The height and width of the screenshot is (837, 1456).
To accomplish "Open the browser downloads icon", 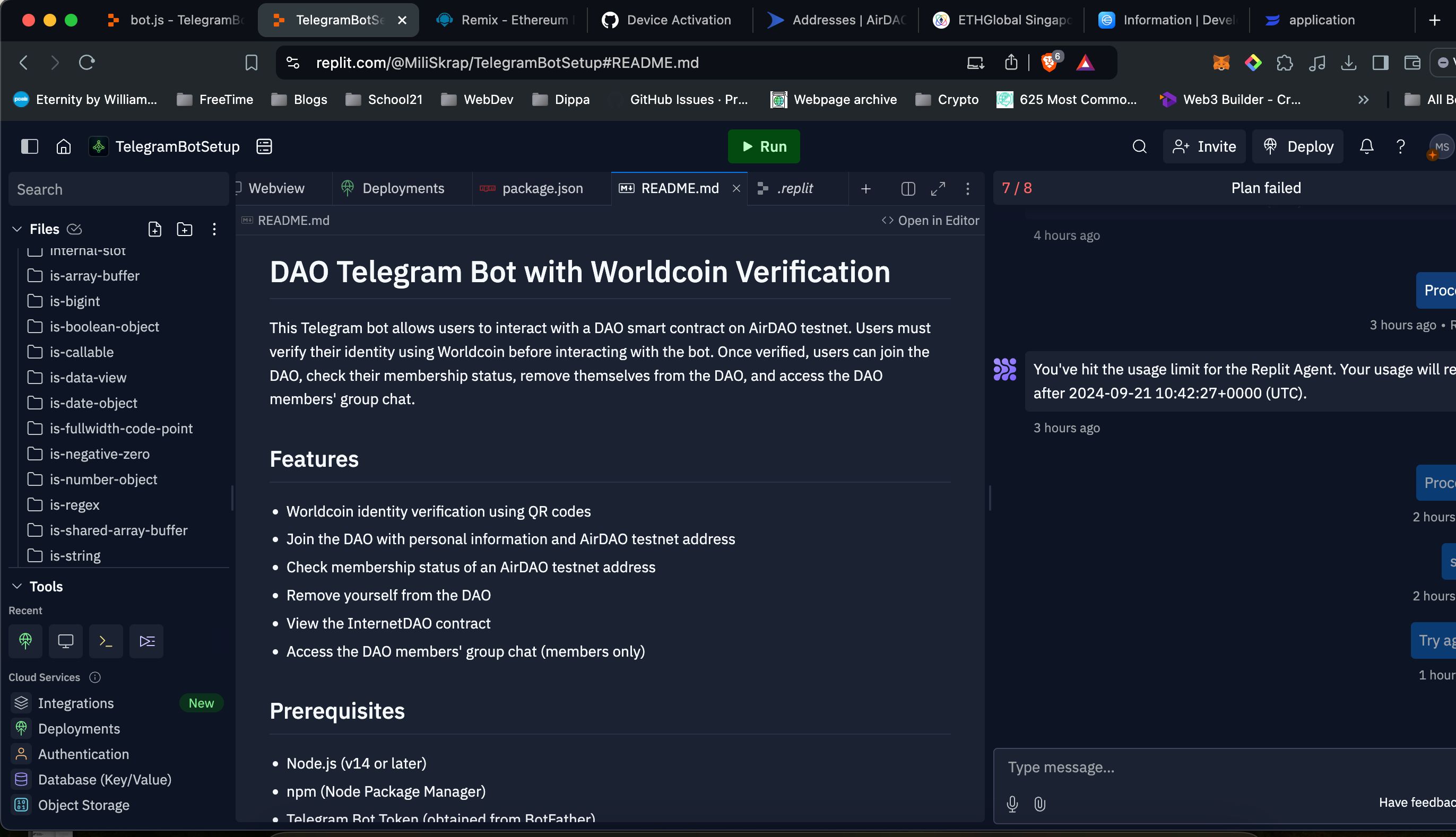I will point(1348,63).
